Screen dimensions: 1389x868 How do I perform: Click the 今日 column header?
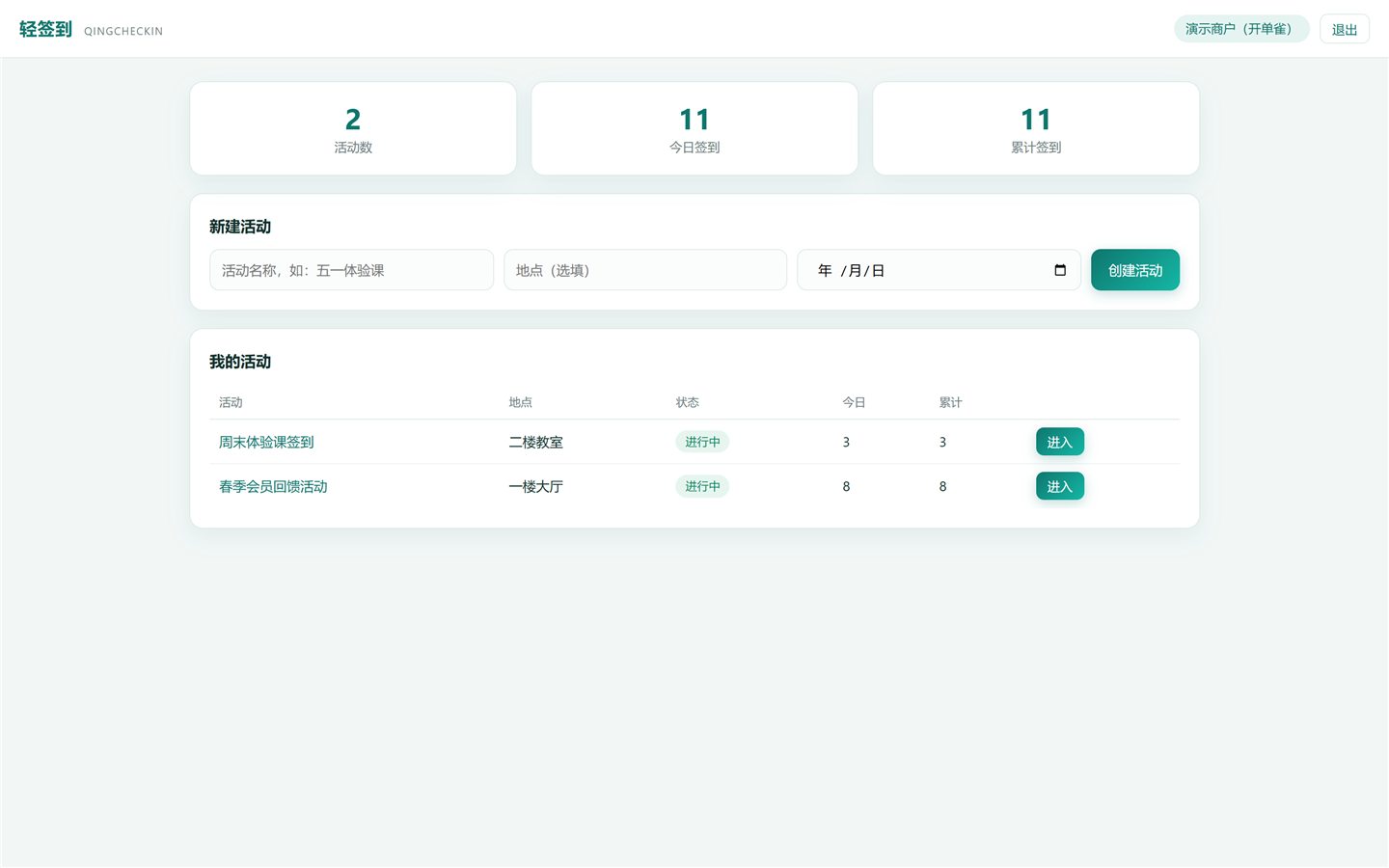pyautogui.click(x=854, y=402)
